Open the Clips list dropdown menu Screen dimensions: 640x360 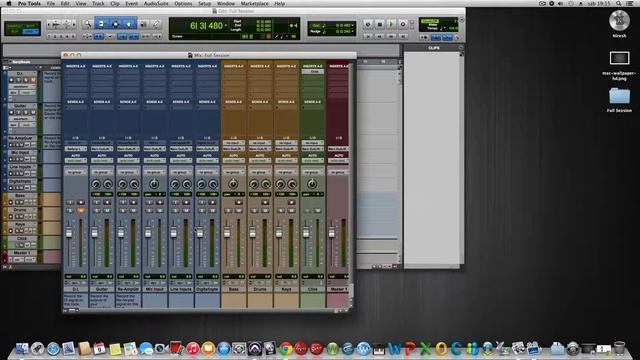pyautogui.click(x=461, y=48)
